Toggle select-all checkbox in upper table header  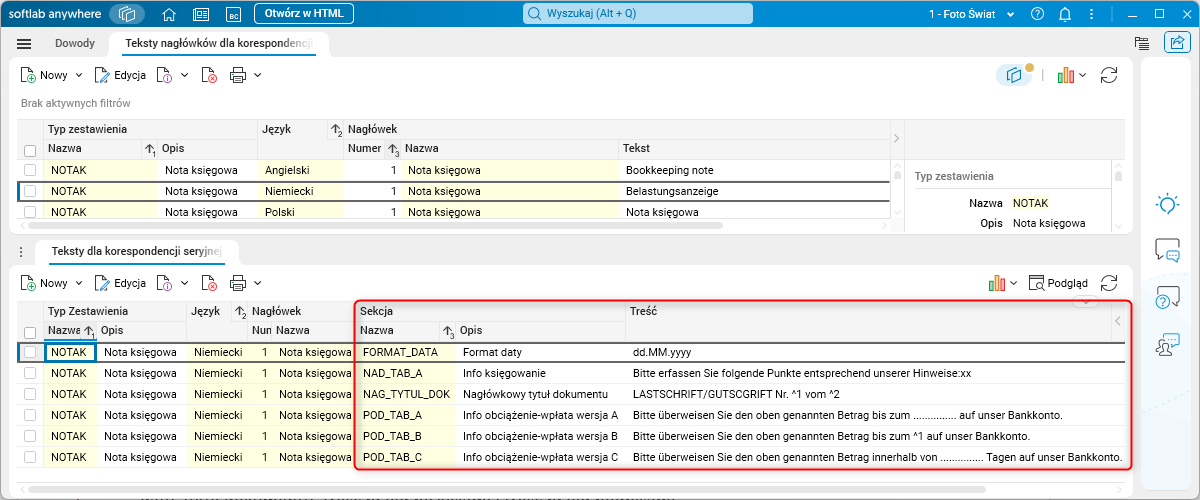30,150
